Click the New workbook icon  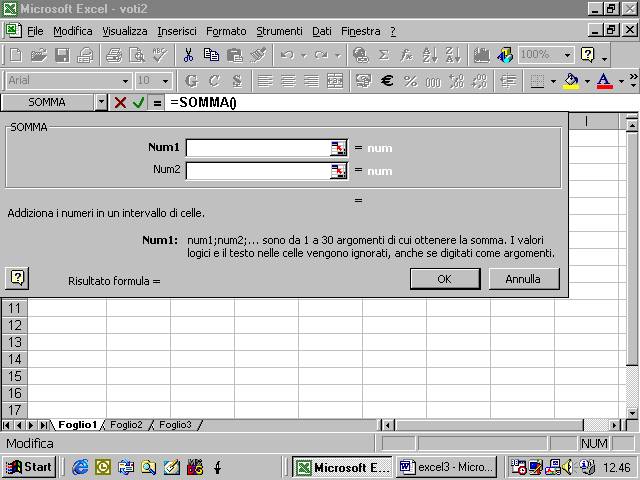[x=16, y=55]
